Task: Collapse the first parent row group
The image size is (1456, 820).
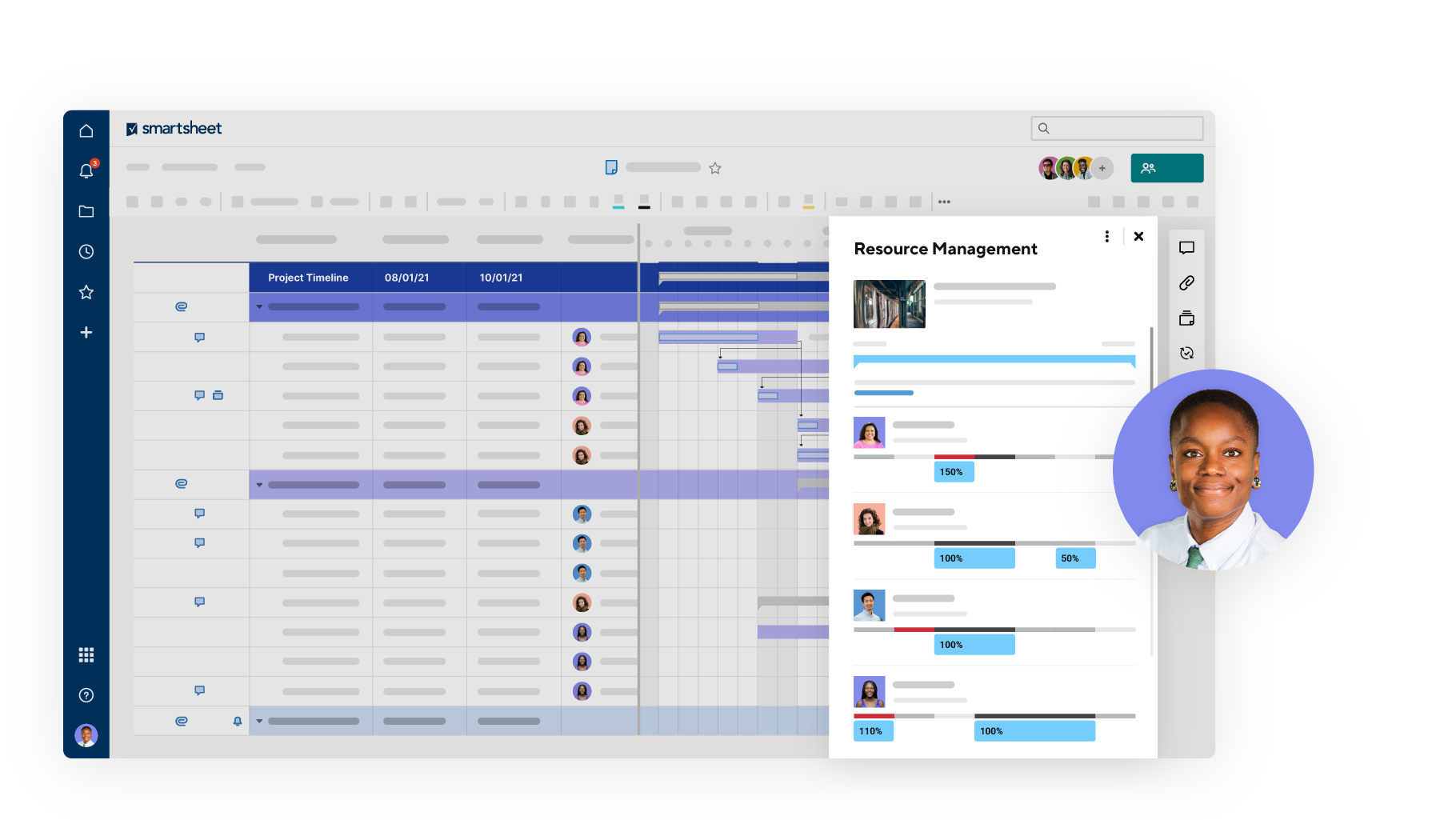Action: [x=259, y=307]
